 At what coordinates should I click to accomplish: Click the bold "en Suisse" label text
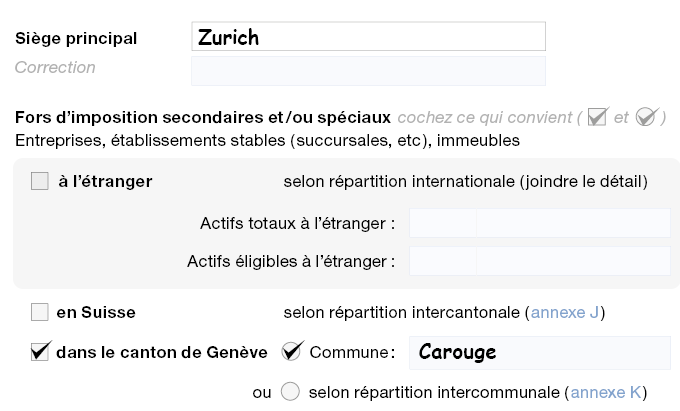[95, 313]
